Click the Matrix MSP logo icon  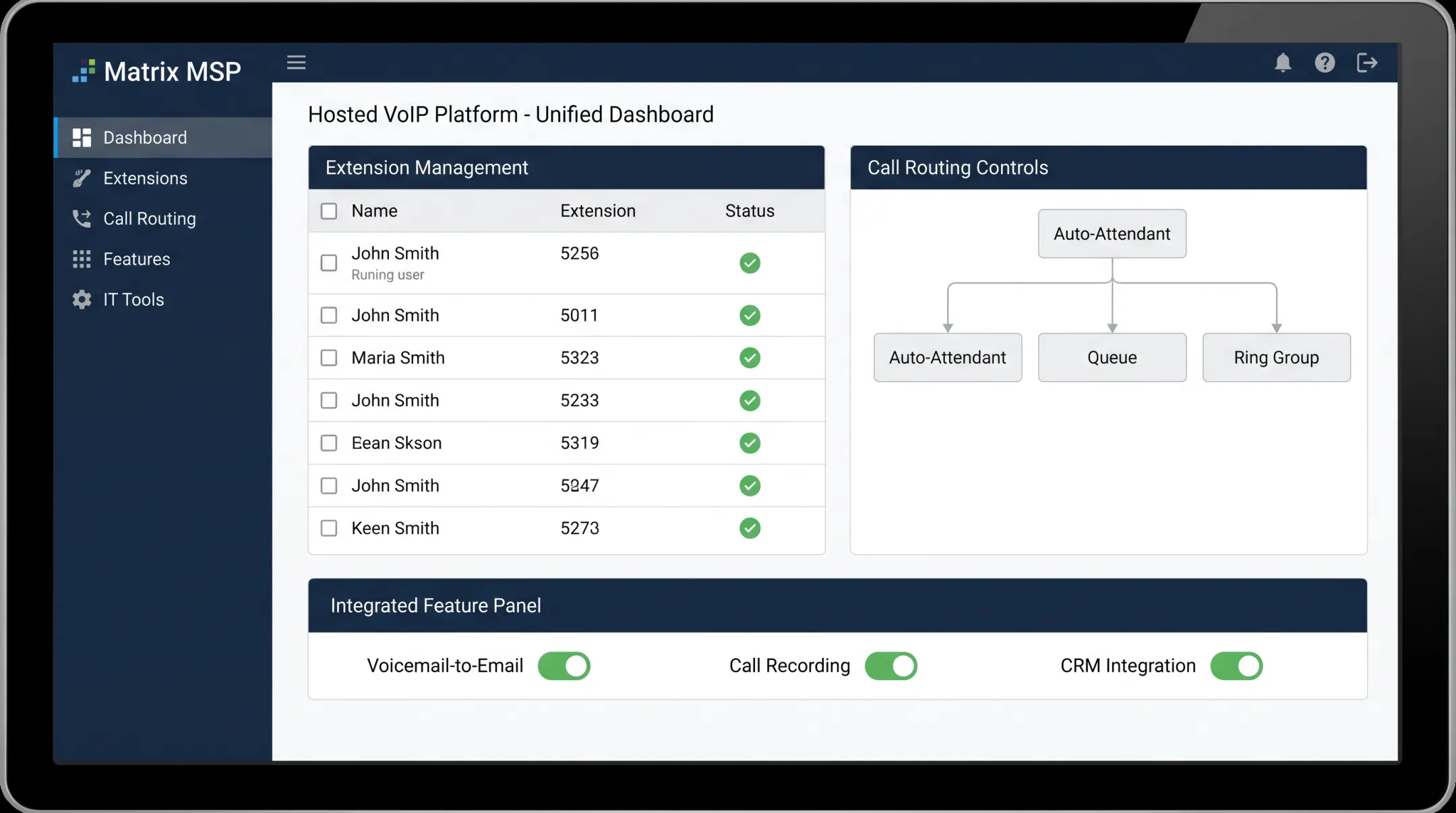click(84, 71)
